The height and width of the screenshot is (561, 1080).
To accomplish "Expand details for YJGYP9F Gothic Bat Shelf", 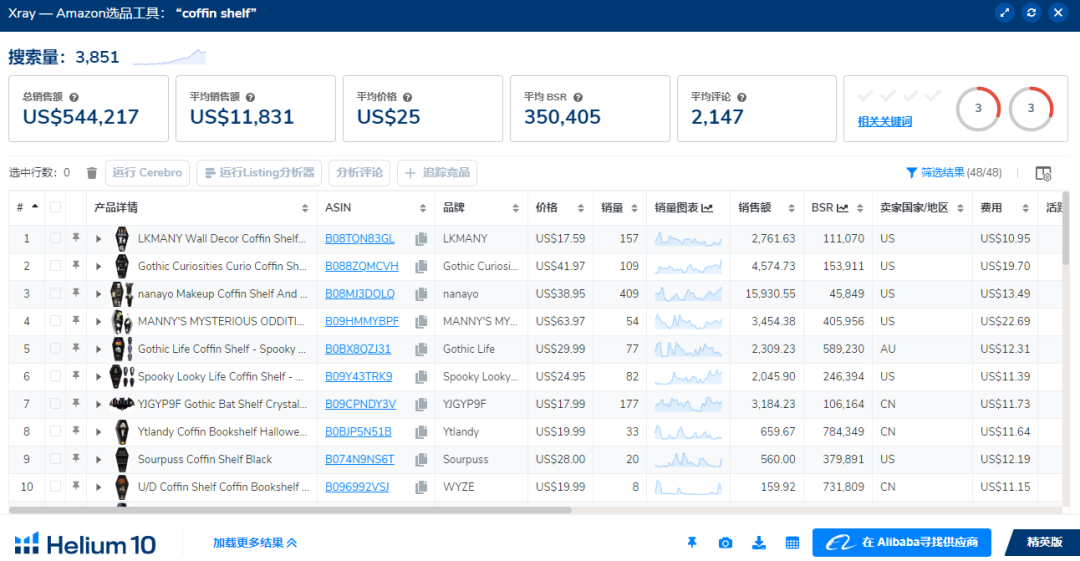I will pos(98,404).
